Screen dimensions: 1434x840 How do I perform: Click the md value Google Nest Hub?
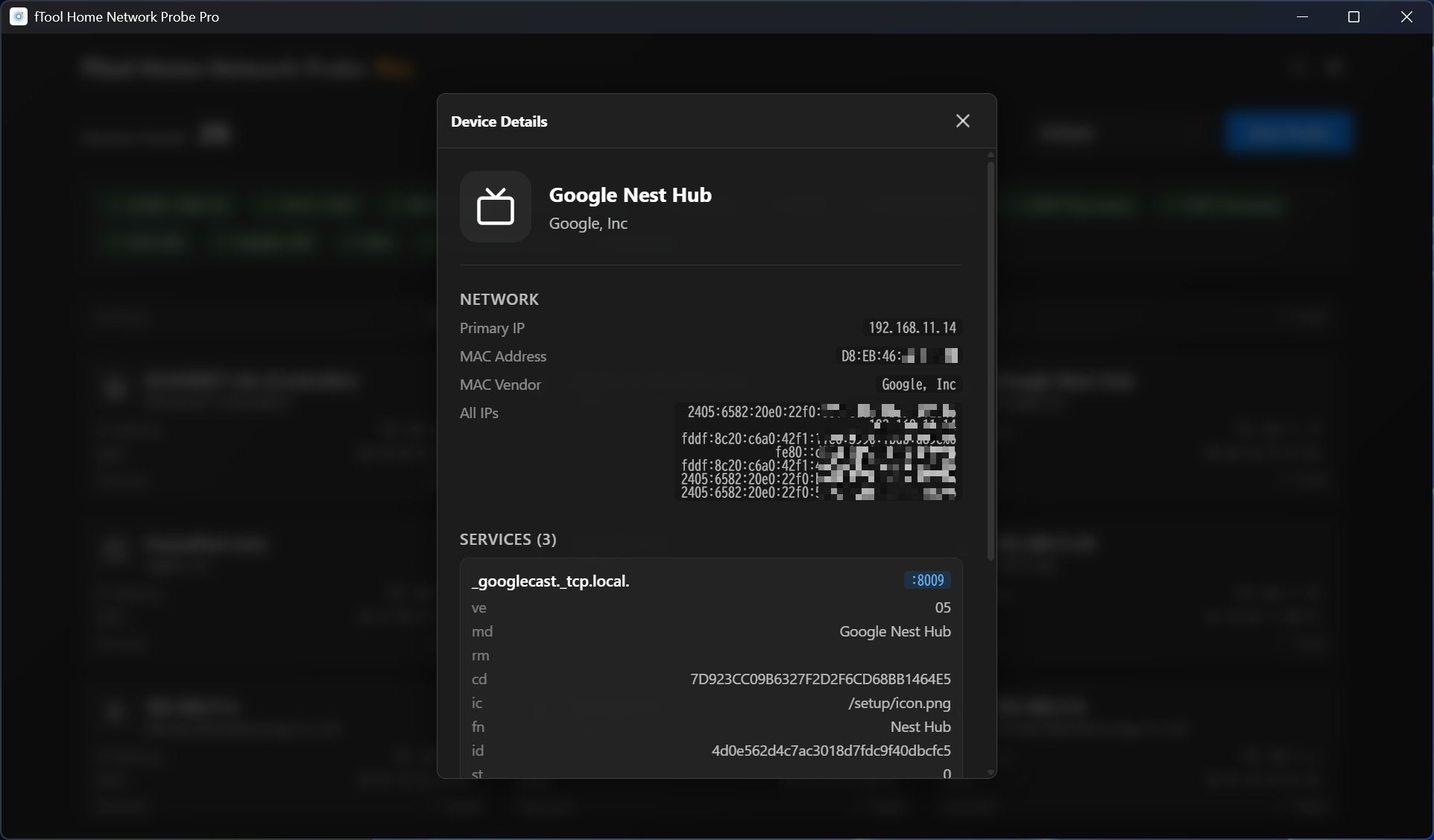click(x=894, y=631)
